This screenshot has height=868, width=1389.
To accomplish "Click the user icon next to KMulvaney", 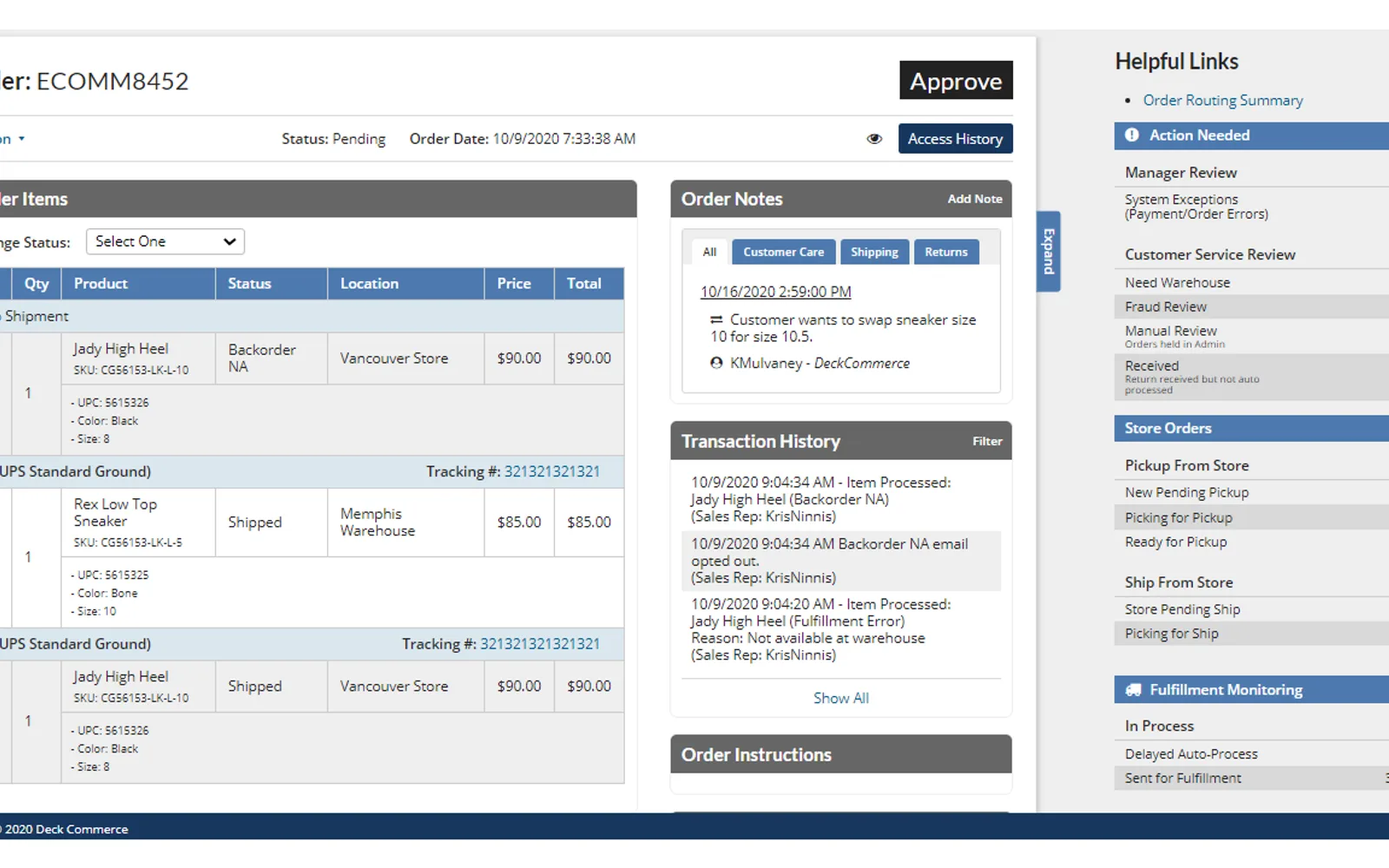I will tap(716, 363).
